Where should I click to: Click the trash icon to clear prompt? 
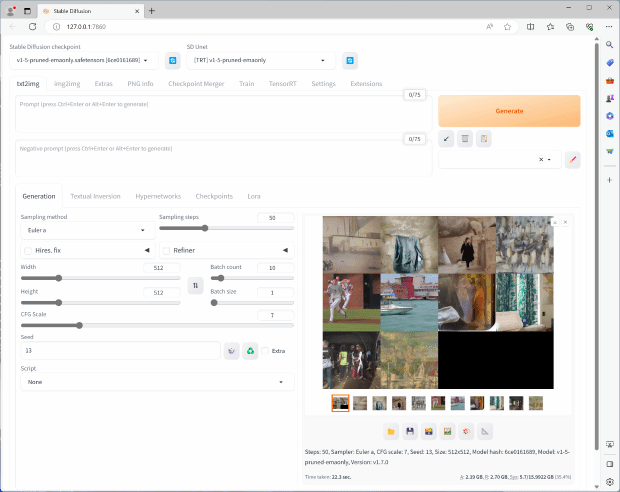coord(465,139)
